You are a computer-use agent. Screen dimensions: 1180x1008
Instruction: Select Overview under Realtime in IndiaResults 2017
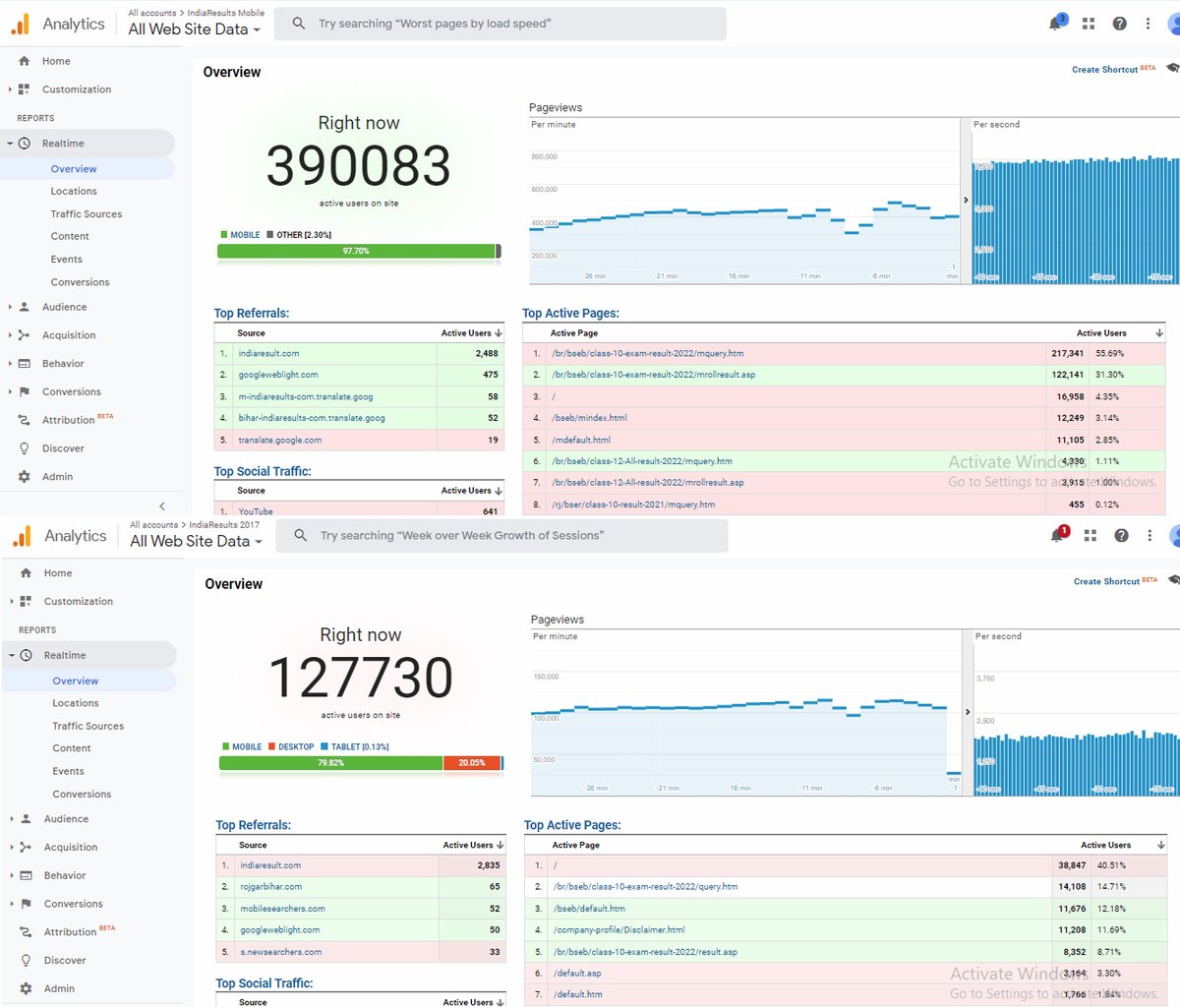[x=76, y=681]
